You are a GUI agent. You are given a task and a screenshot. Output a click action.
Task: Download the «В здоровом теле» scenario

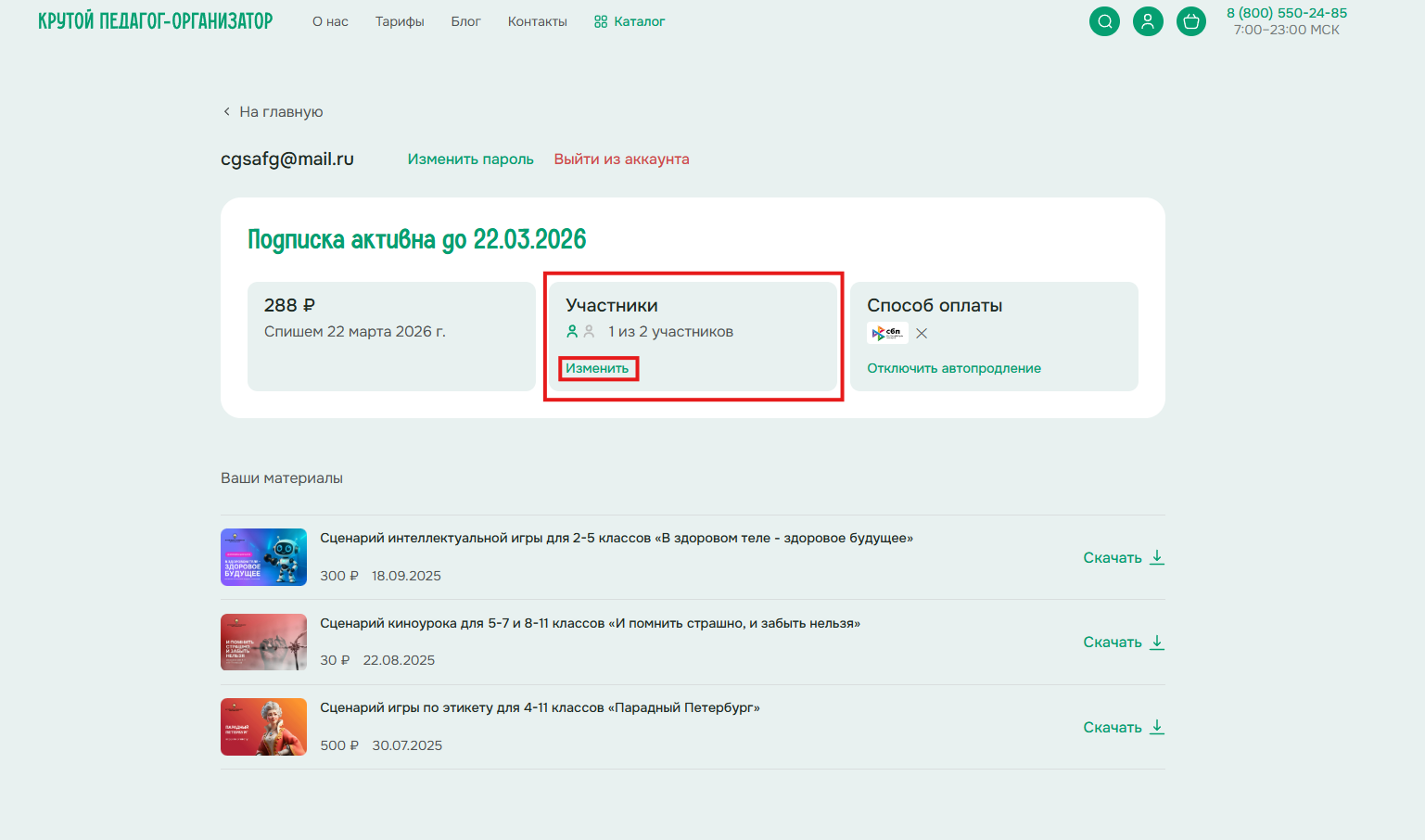pos(1123,558)
